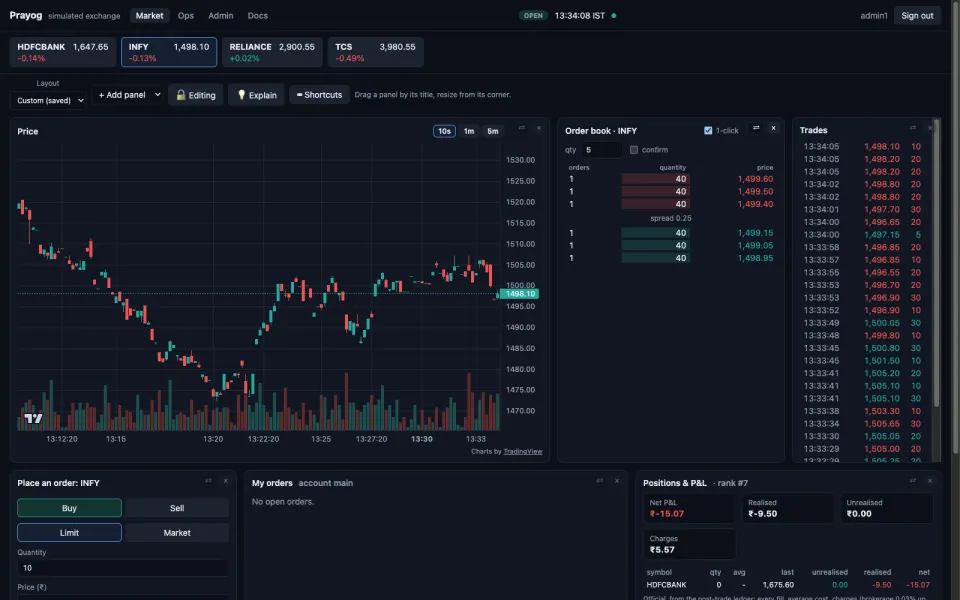Select the HDFCBANK ticker card

[x=63, y=52]
